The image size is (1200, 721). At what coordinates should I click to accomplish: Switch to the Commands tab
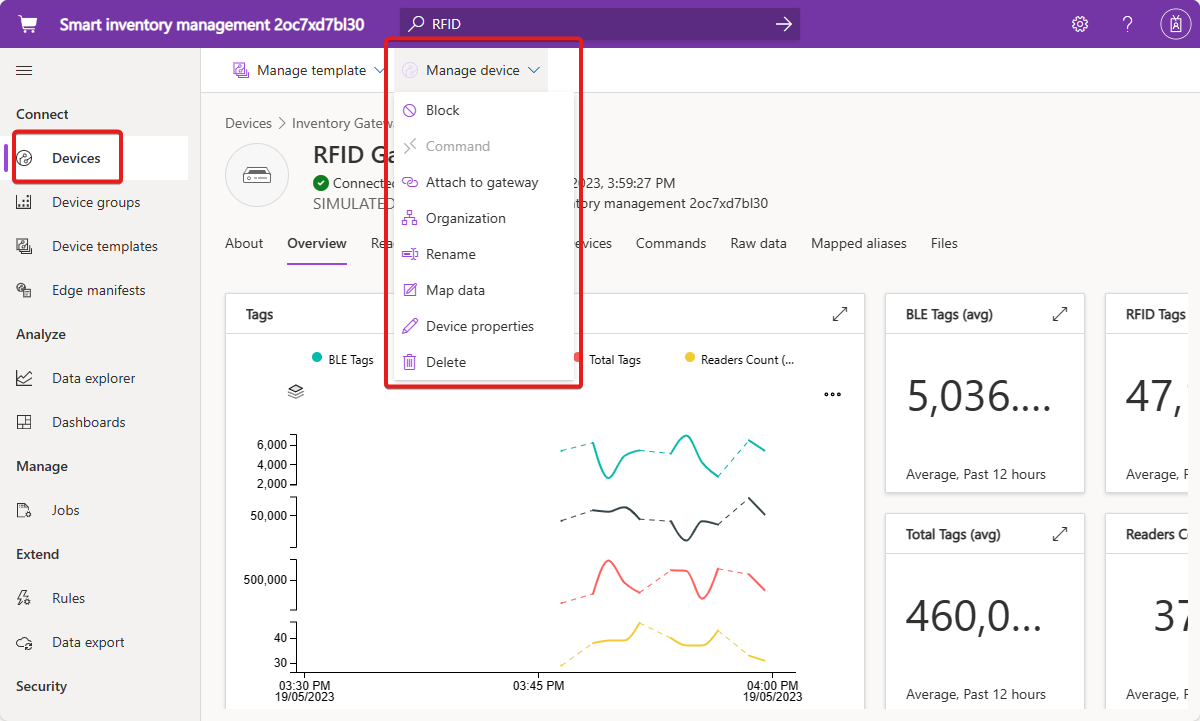(x=671, y=243)
